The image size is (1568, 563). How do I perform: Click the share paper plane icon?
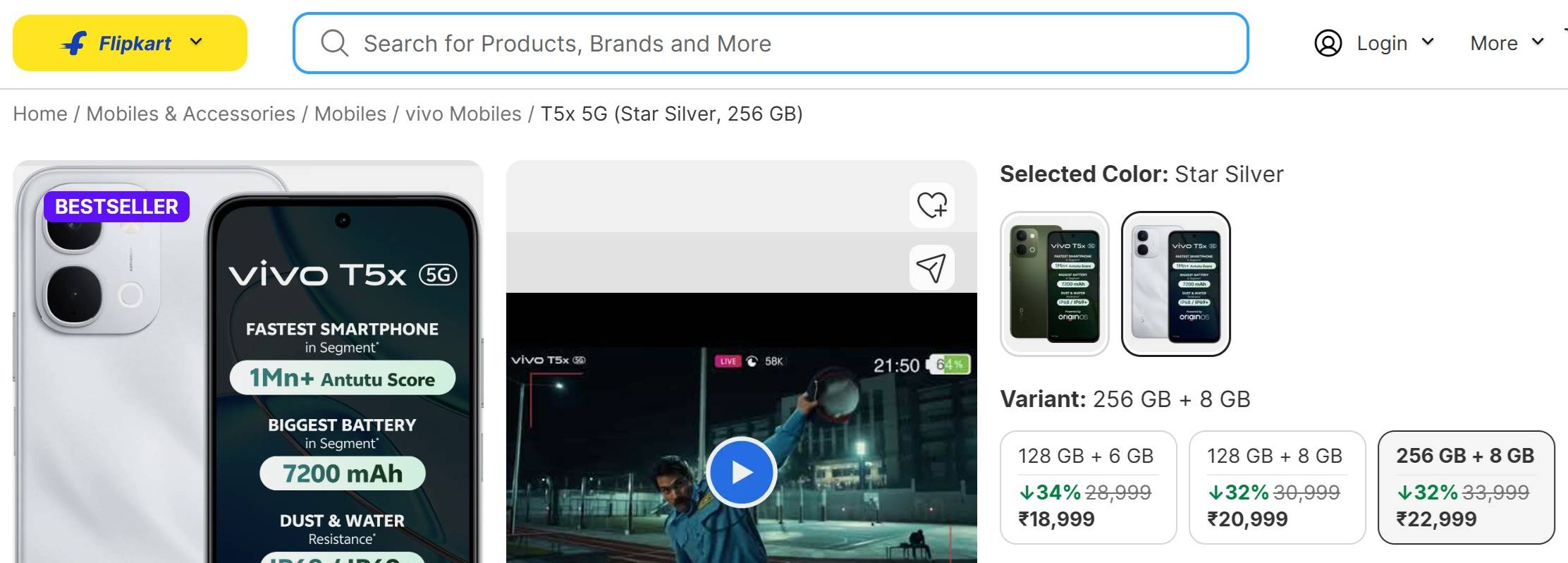(x=931, y=267)
